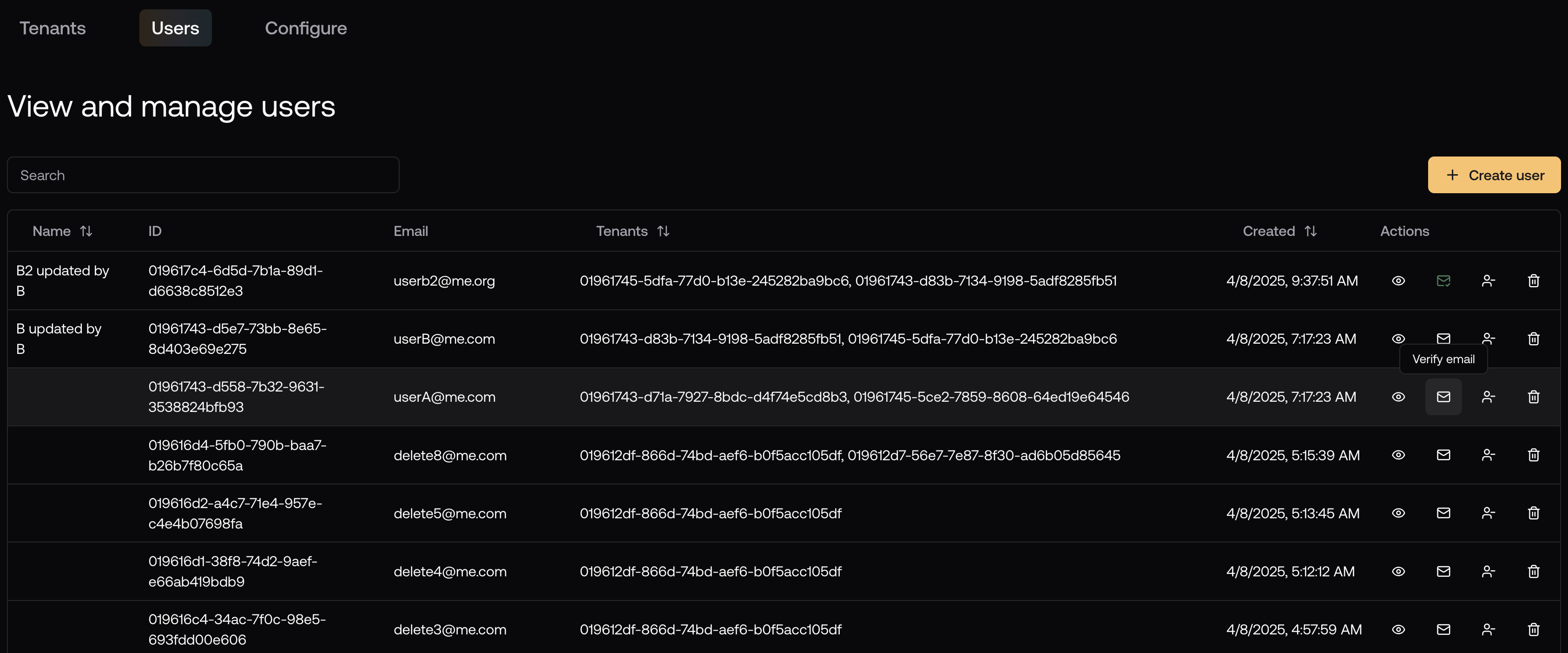Viewport: 1568px width, 653px height.
Task: Click remove-user icon for userb2@me.org row
Action: [x=1488, y=281]
